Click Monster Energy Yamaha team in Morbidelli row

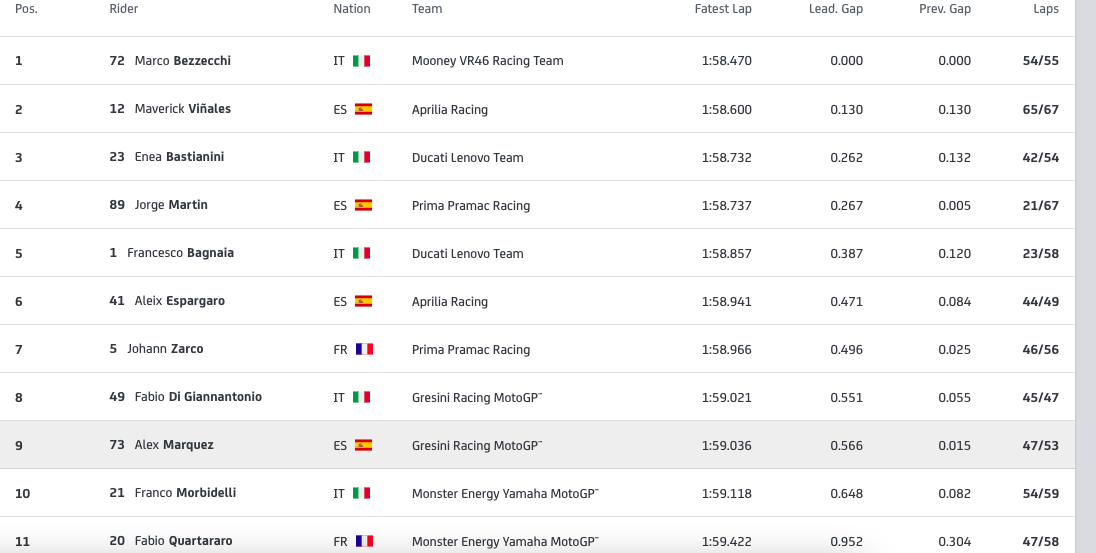click(505, 494)
